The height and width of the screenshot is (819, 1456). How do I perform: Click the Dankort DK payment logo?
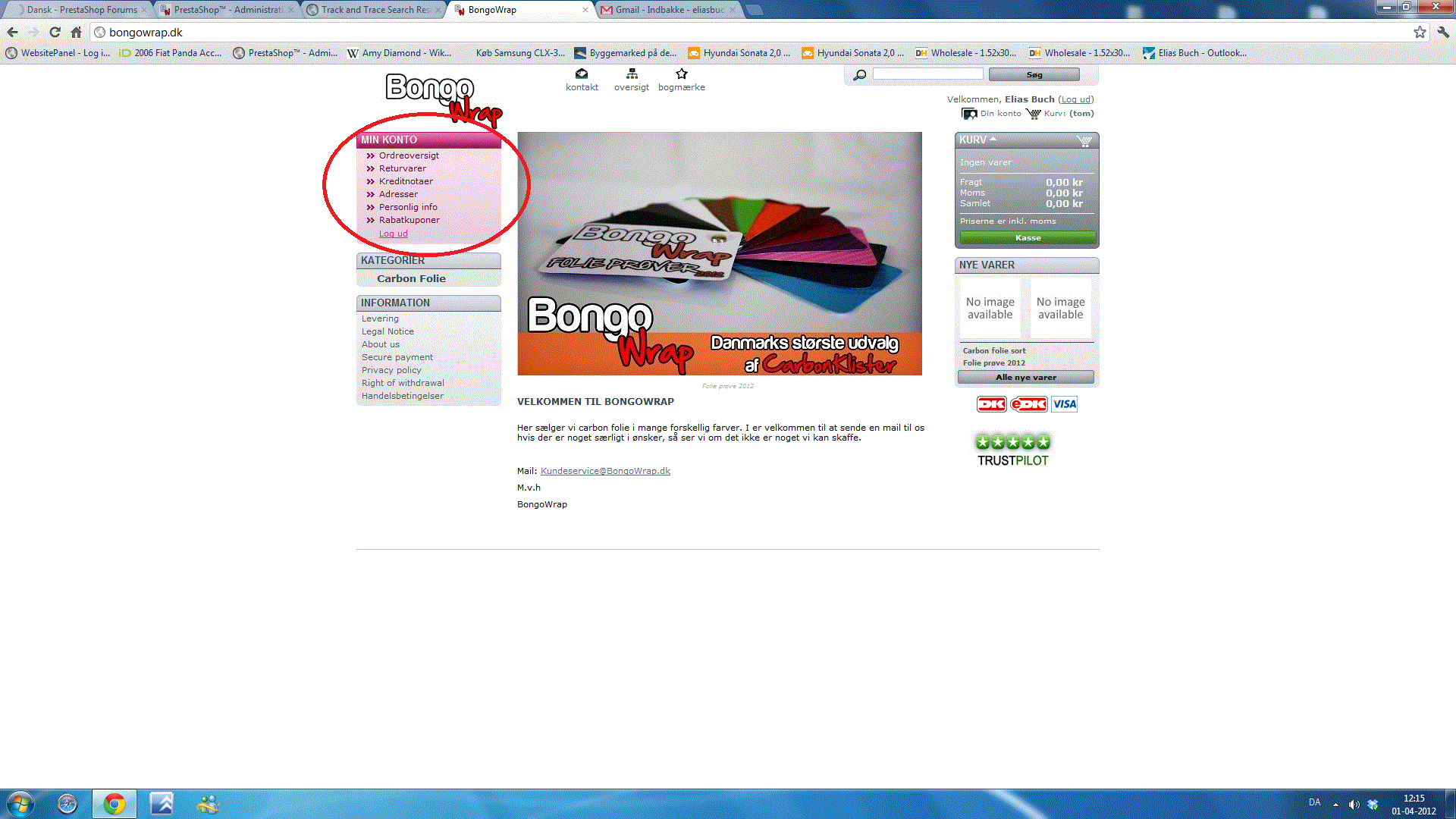click(x=991, y=404)
